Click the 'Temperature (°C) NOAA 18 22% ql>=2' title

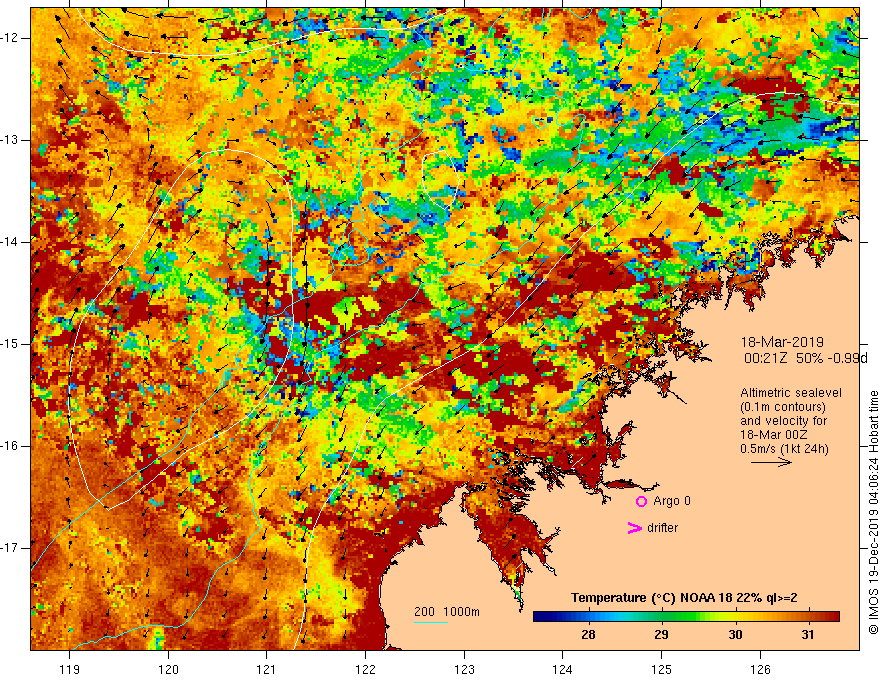point(684,598)
